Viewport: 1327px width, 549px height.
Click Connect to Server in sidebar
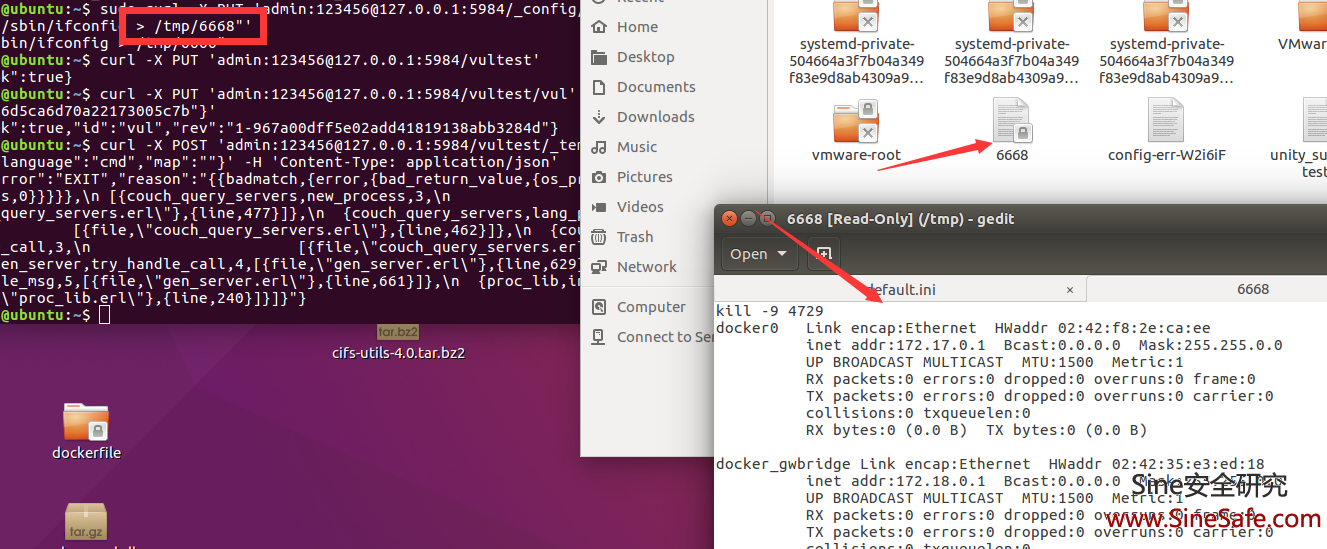(x=664, y=337)
